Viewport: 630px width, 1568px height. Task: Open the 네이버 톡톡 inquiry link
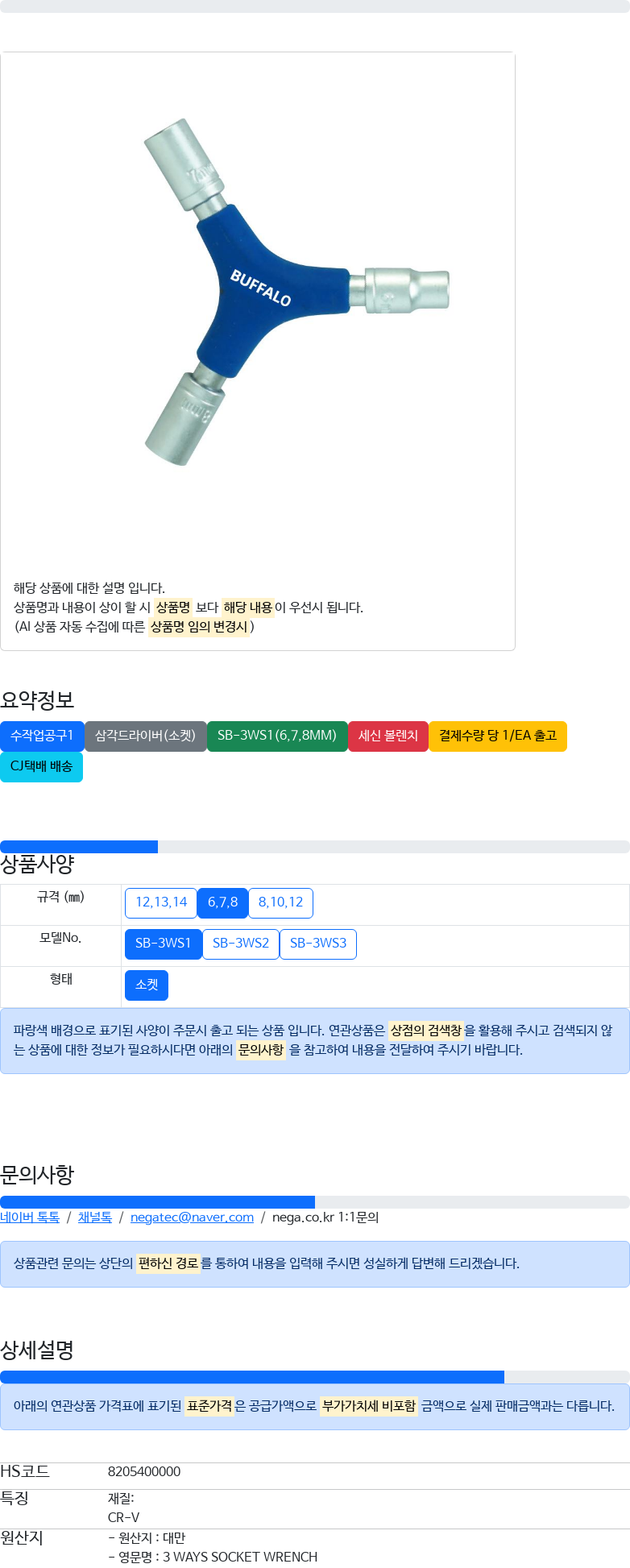[x=30, y=1217]
